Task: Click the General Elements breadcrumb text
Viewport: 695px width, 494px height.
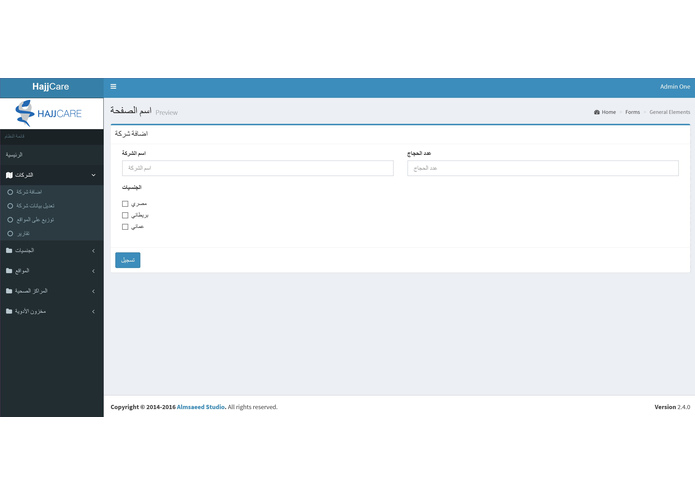Action: tap(670, 112)
